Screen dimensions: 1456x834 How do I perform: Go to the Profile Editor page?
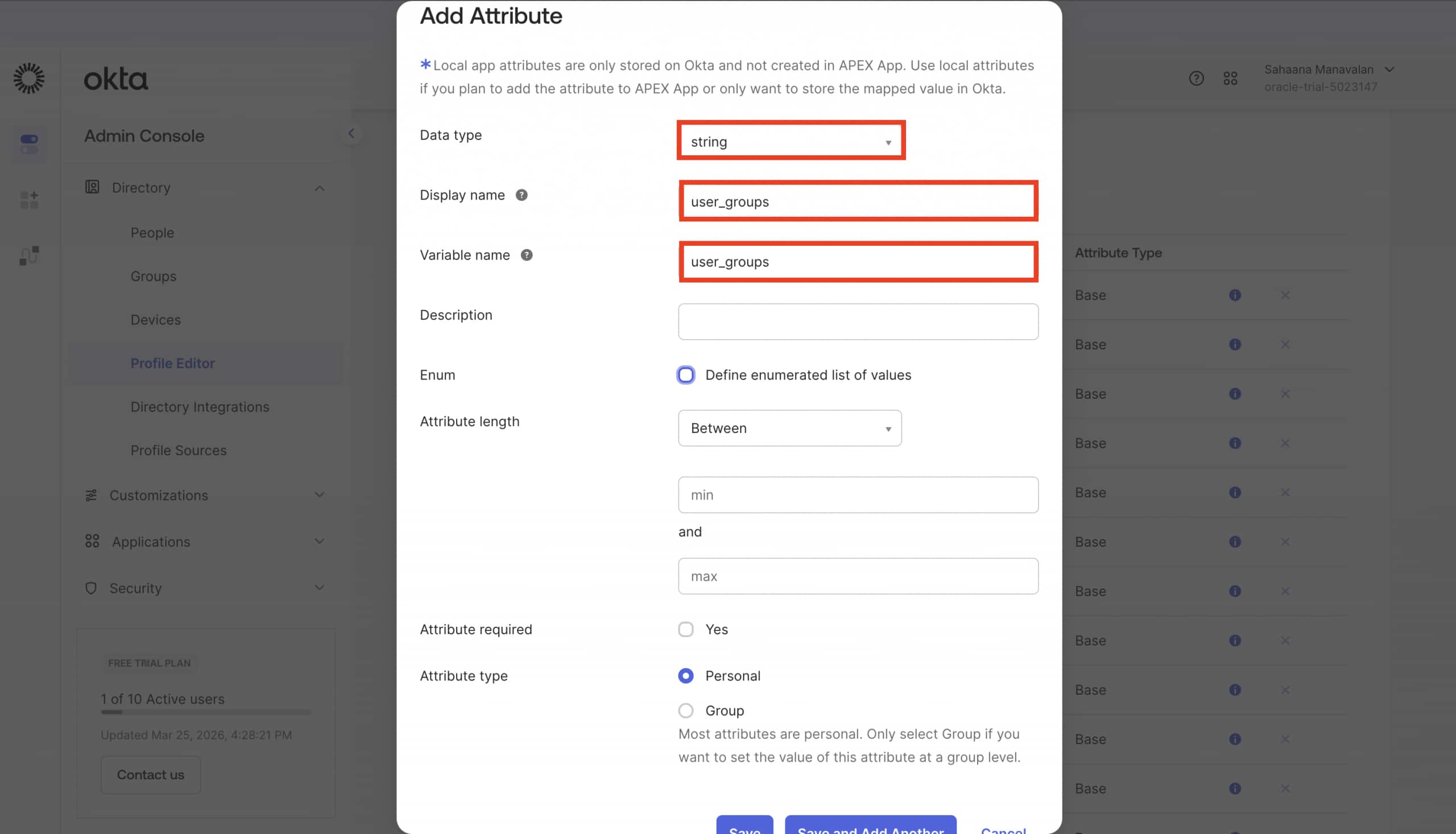tap(172, 362)
